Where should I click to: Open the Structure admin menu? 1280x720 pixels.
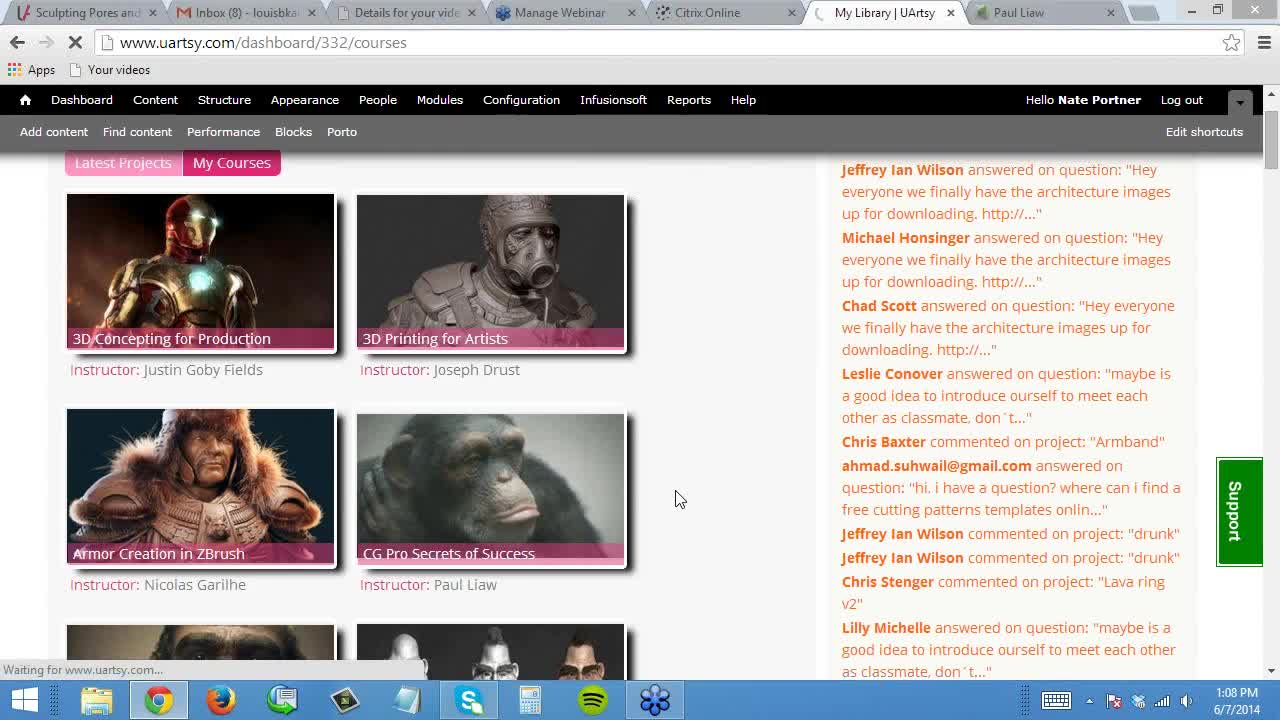pos(224,100)
